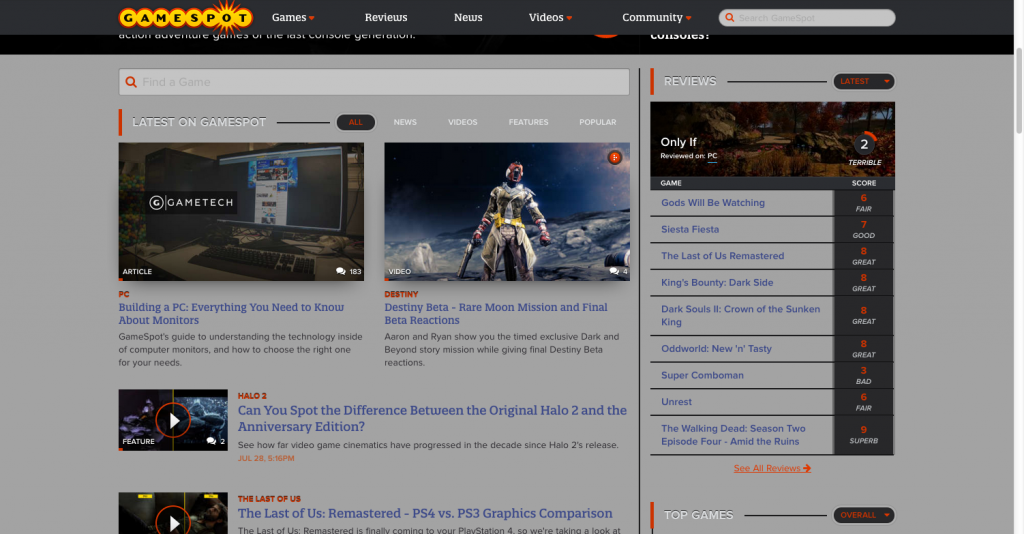Click the PC category tag
The image size is (1024, 534).
pyautogui.click(x=124, y=294)
